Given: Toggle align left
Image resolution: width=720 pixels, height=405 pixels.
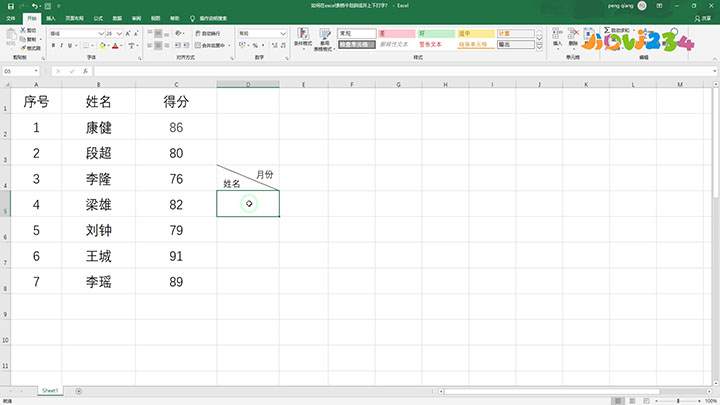Looking at the screenshot, I should (x=150, y=45).
